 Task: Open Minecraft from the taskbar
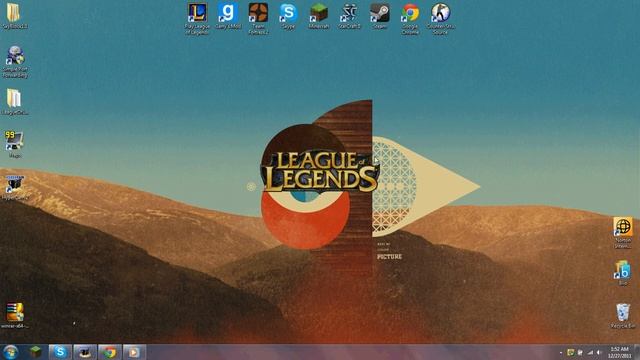click(36, 352)
